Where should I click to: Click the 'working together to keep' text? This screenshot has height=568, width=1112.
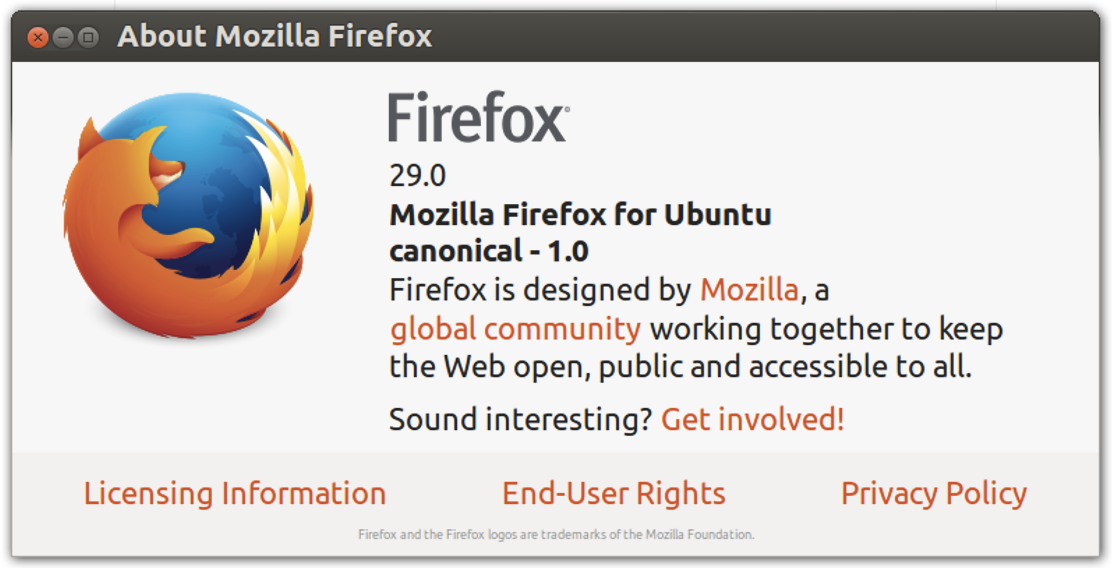[827, 329]
